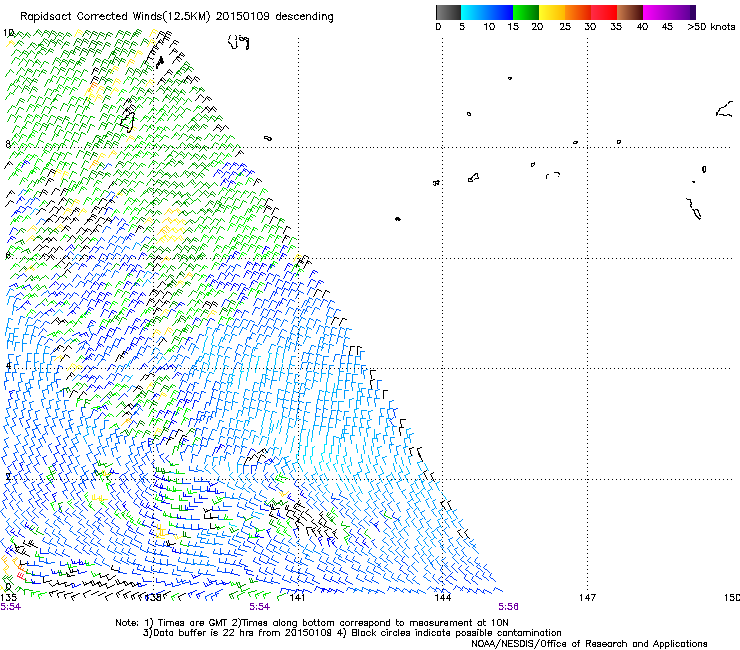
Task: Click the '>50 knots' legend label
Action: coord(711,27)
